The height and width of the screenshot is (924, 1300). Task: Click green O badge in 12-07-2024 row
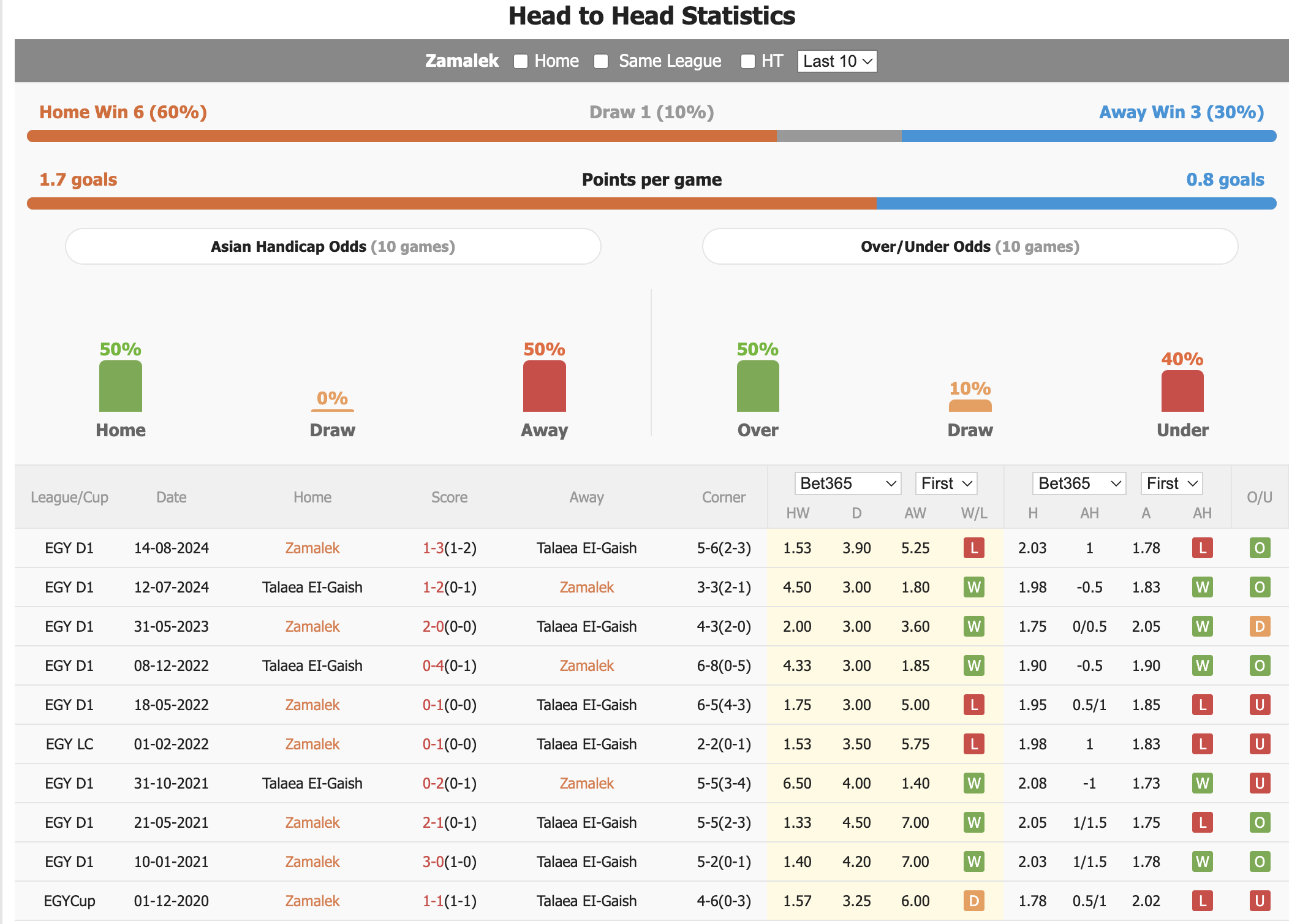[x=1260, y=587]
